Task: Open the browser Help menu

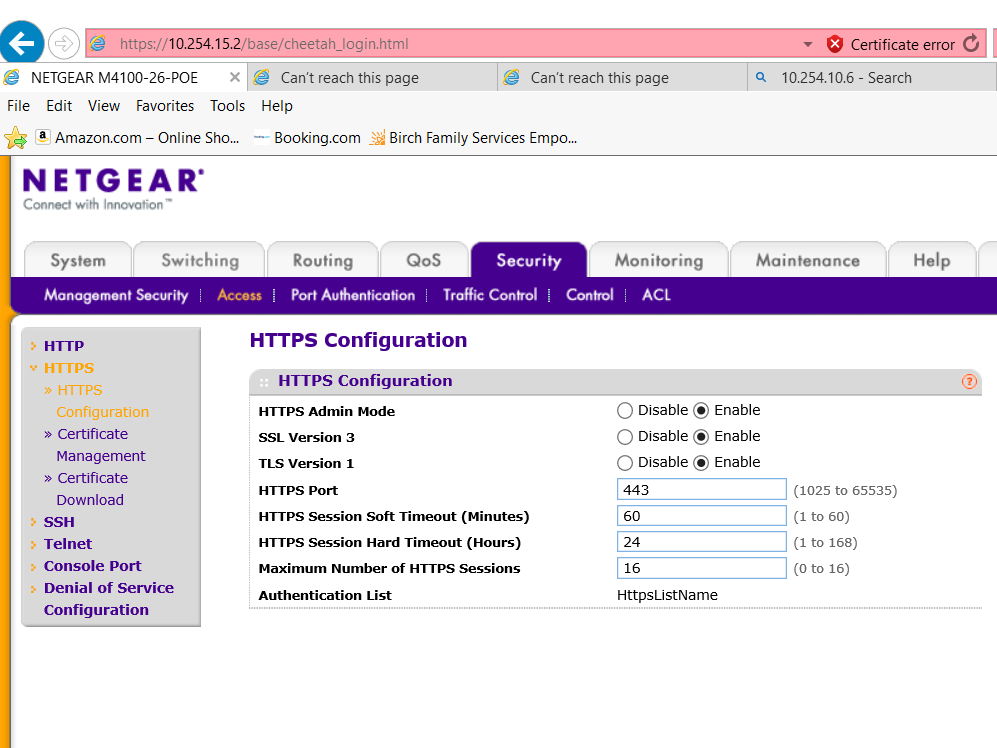Action: (277, 106)
